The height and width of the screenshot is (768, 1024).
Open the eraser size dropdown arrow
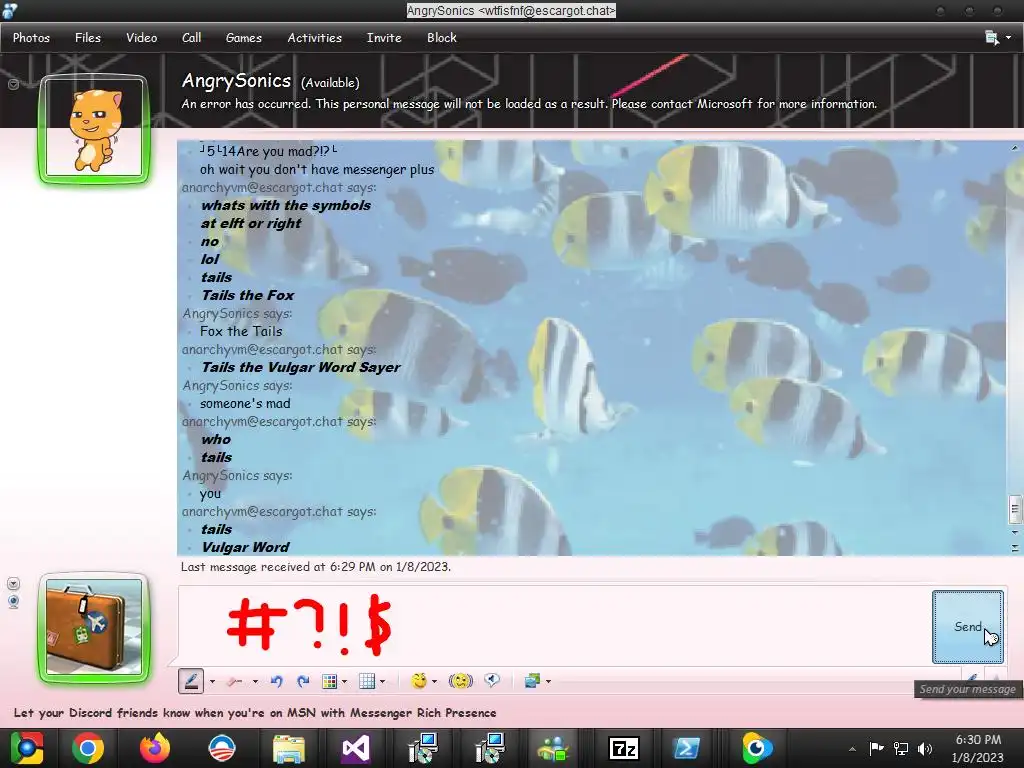(255, 682)
